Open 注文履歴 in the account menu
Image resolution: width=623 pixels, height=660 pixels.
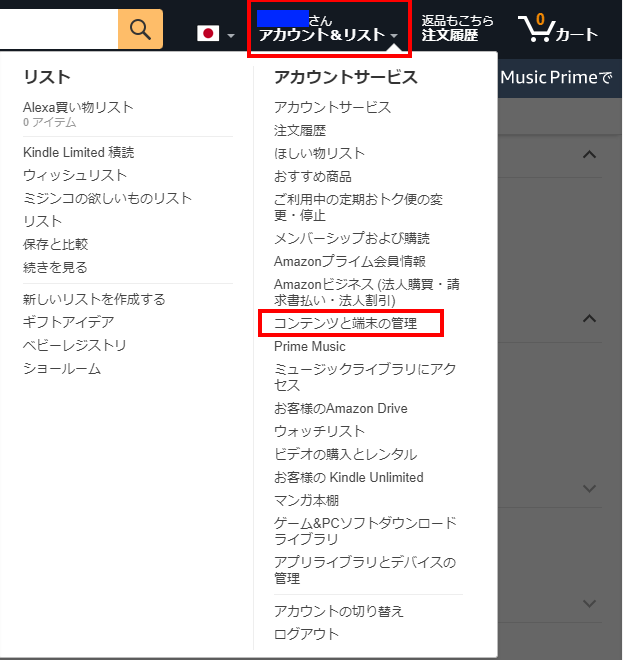pos(300,130)
